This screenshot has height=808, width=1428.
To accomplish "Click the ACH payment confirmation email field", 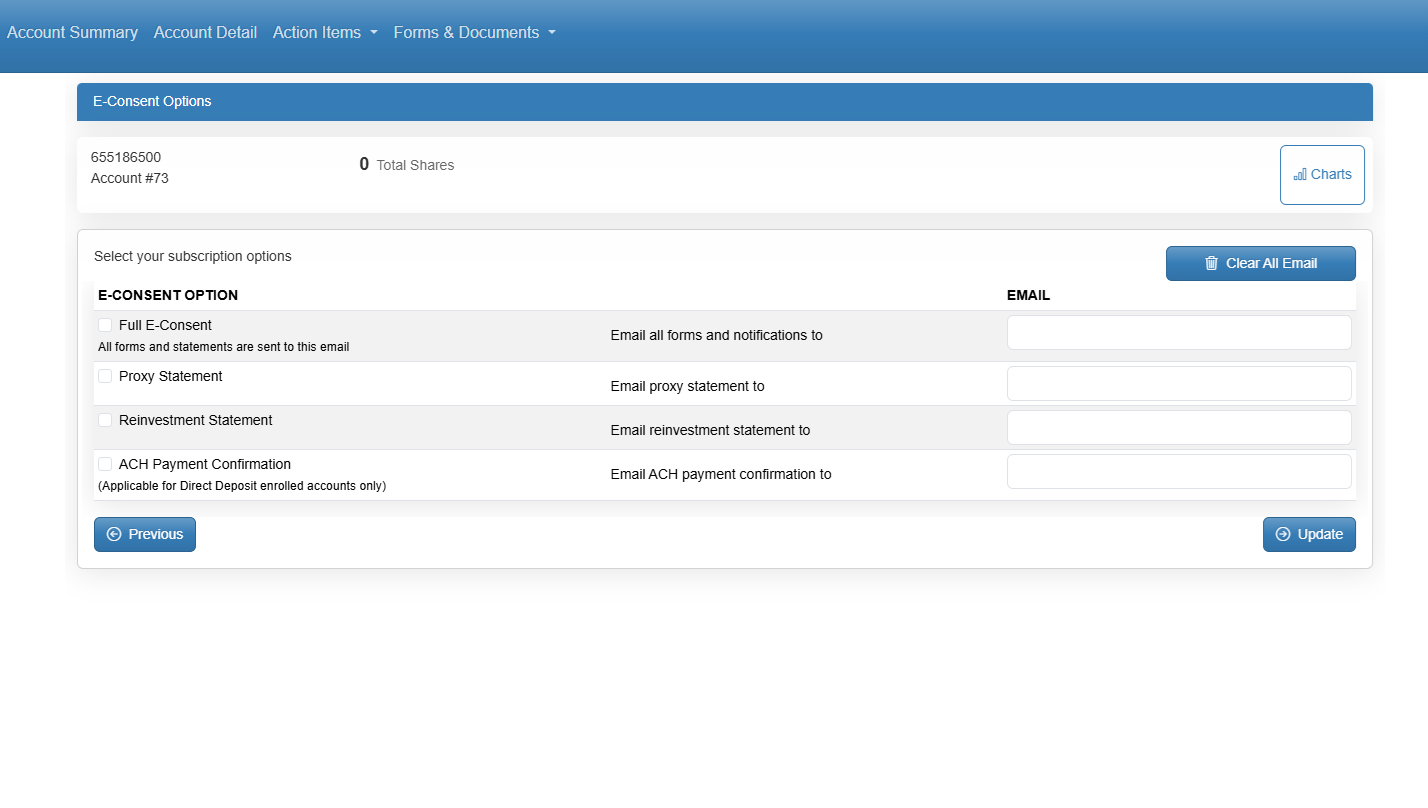I will coord(1178,472).
